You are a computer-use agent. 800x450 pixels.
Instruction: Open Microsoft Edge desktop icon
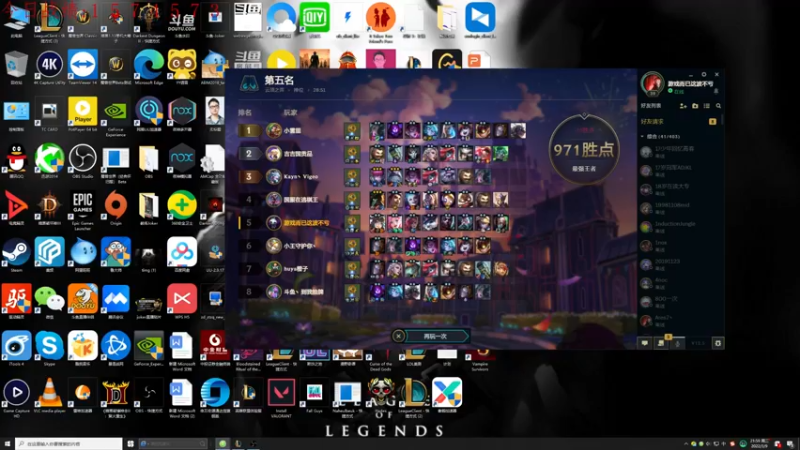coord(148,67)
